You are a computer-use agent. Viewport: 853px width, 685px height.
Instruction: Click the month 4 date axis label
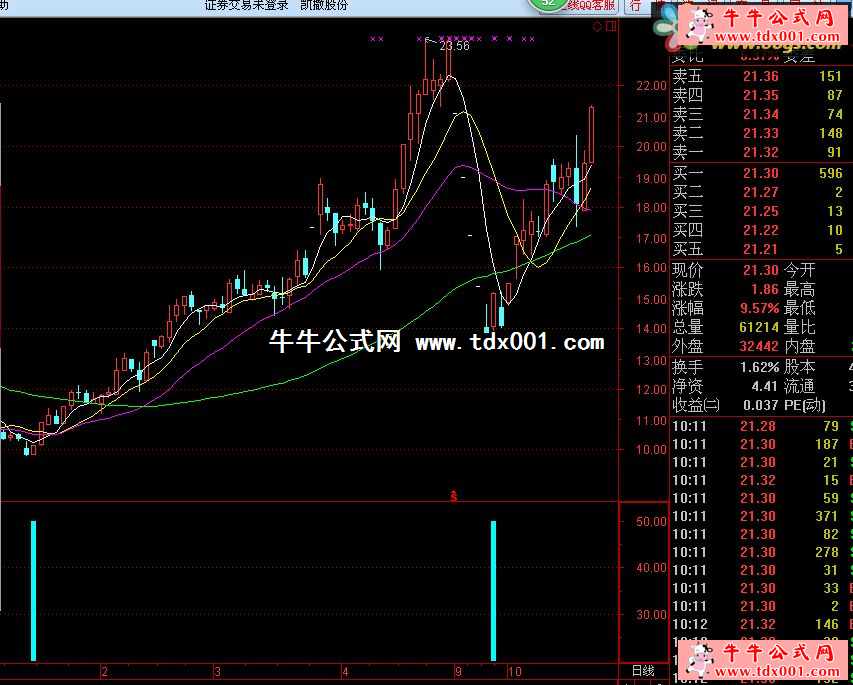(x=345, y=672)
